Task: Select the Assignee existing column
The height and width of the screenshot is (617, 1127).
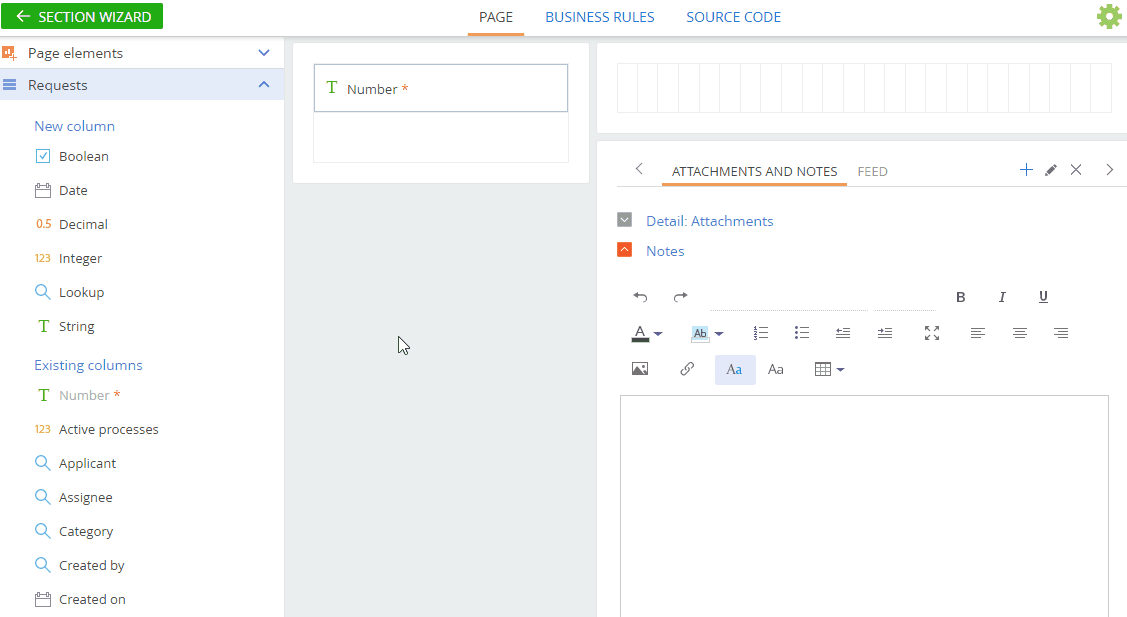Action: [x=74, y=497]
